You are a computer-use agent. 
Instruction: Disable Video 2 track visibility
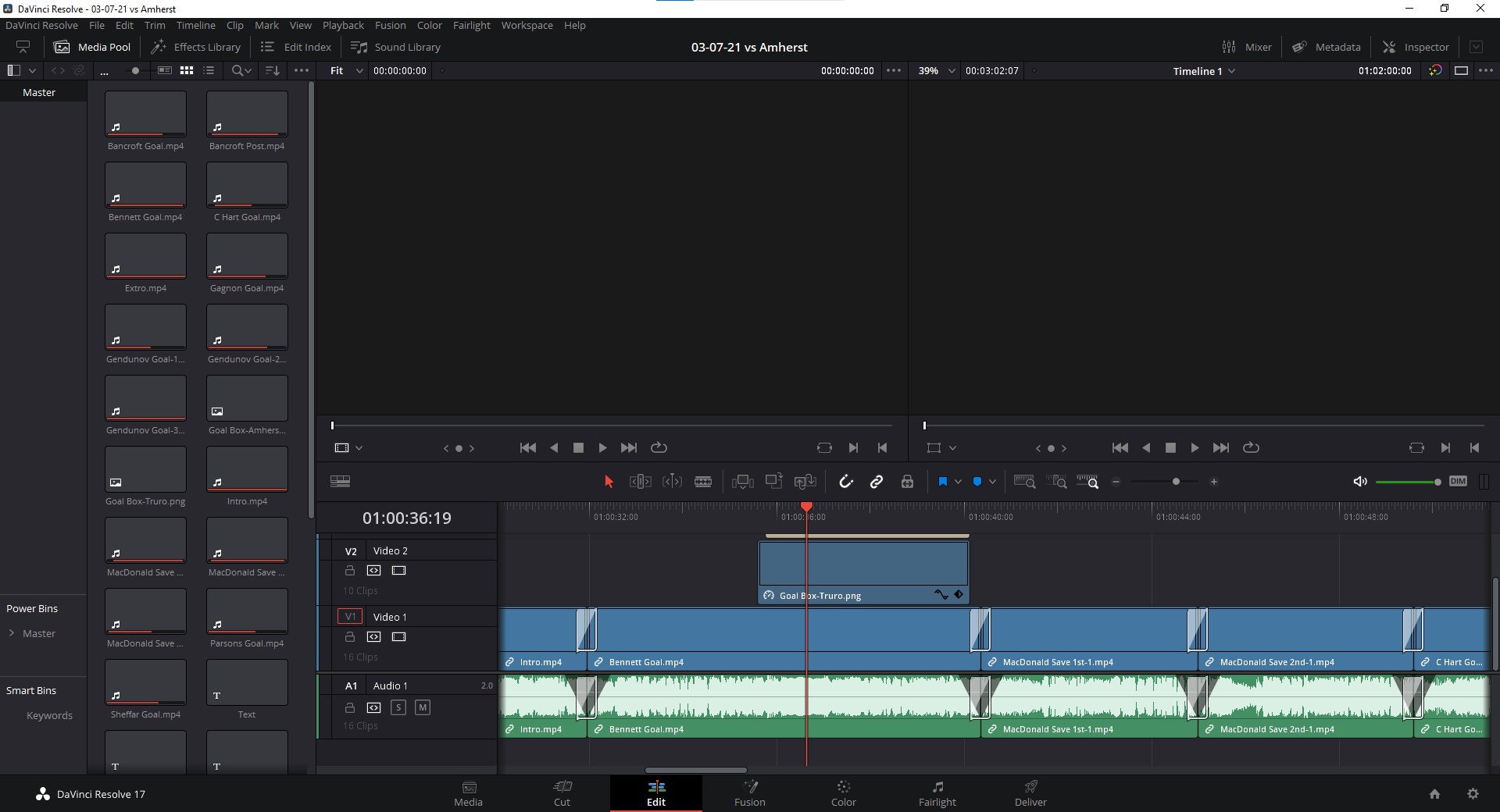(x=398, y=571)
